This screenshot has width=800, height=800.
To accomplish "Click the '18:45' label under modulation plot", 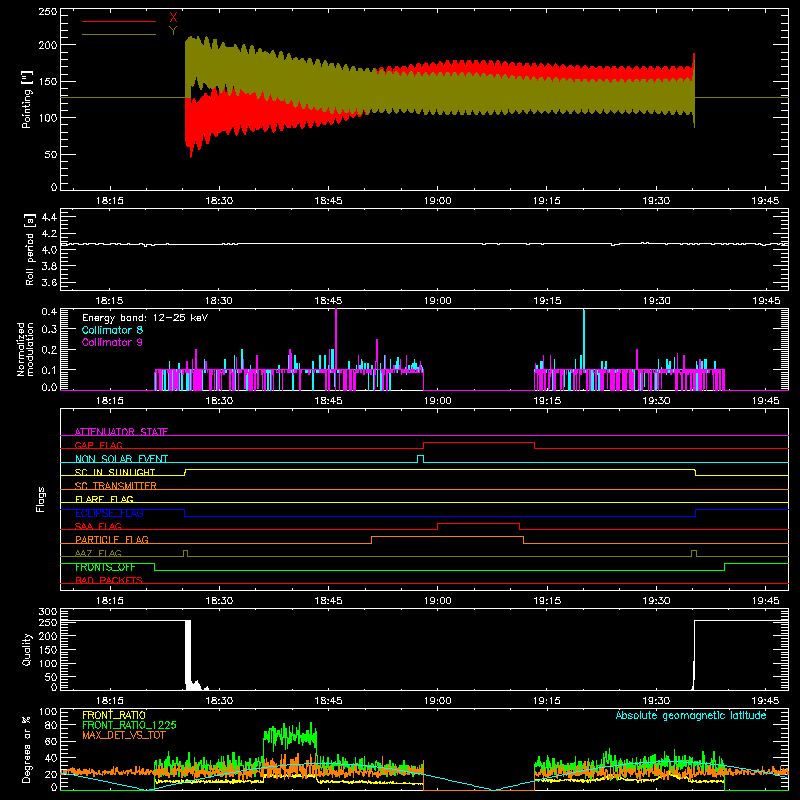I will 329,401.
